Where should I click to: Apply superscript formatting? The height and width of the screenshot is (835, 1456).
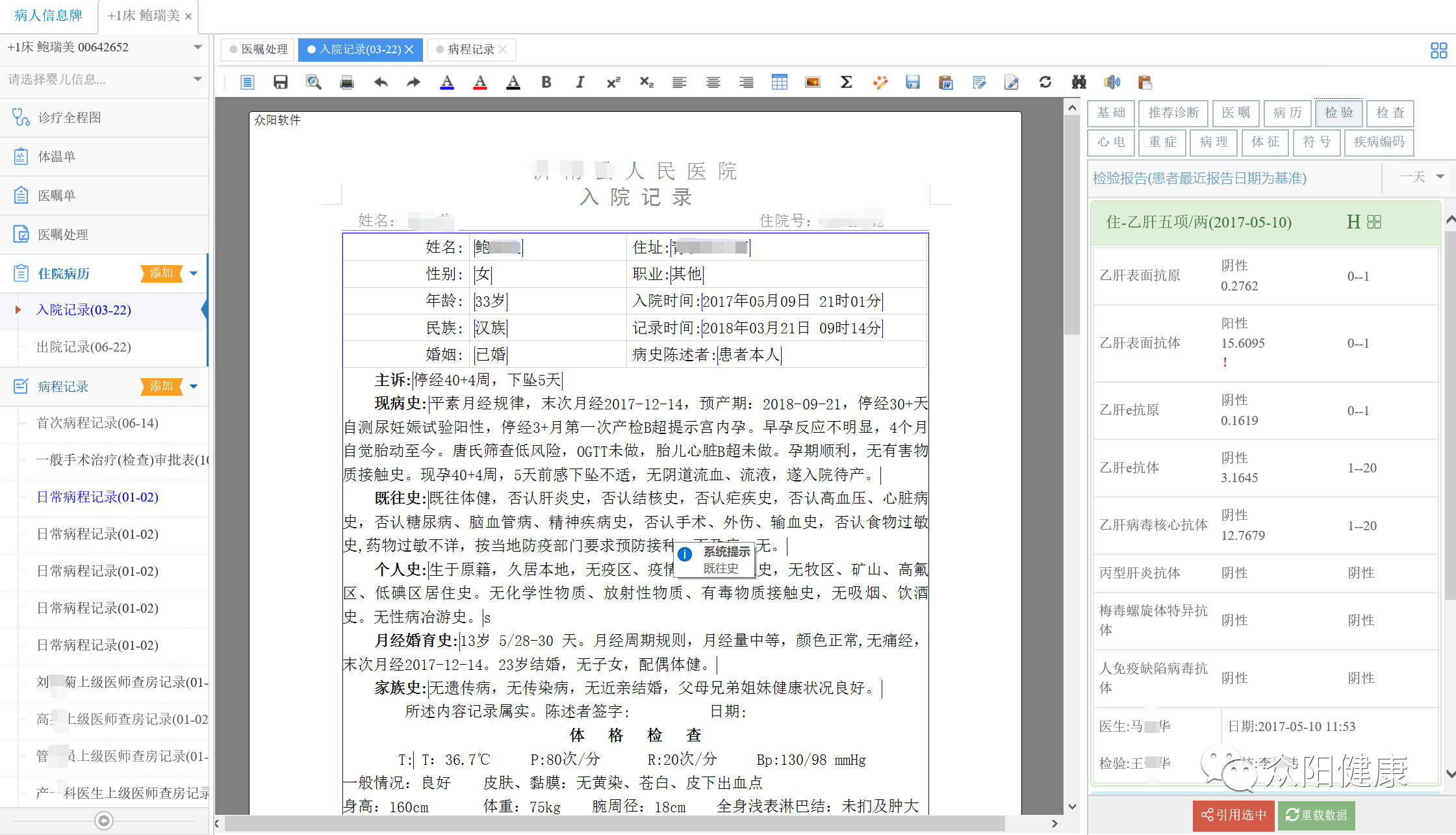613,83
